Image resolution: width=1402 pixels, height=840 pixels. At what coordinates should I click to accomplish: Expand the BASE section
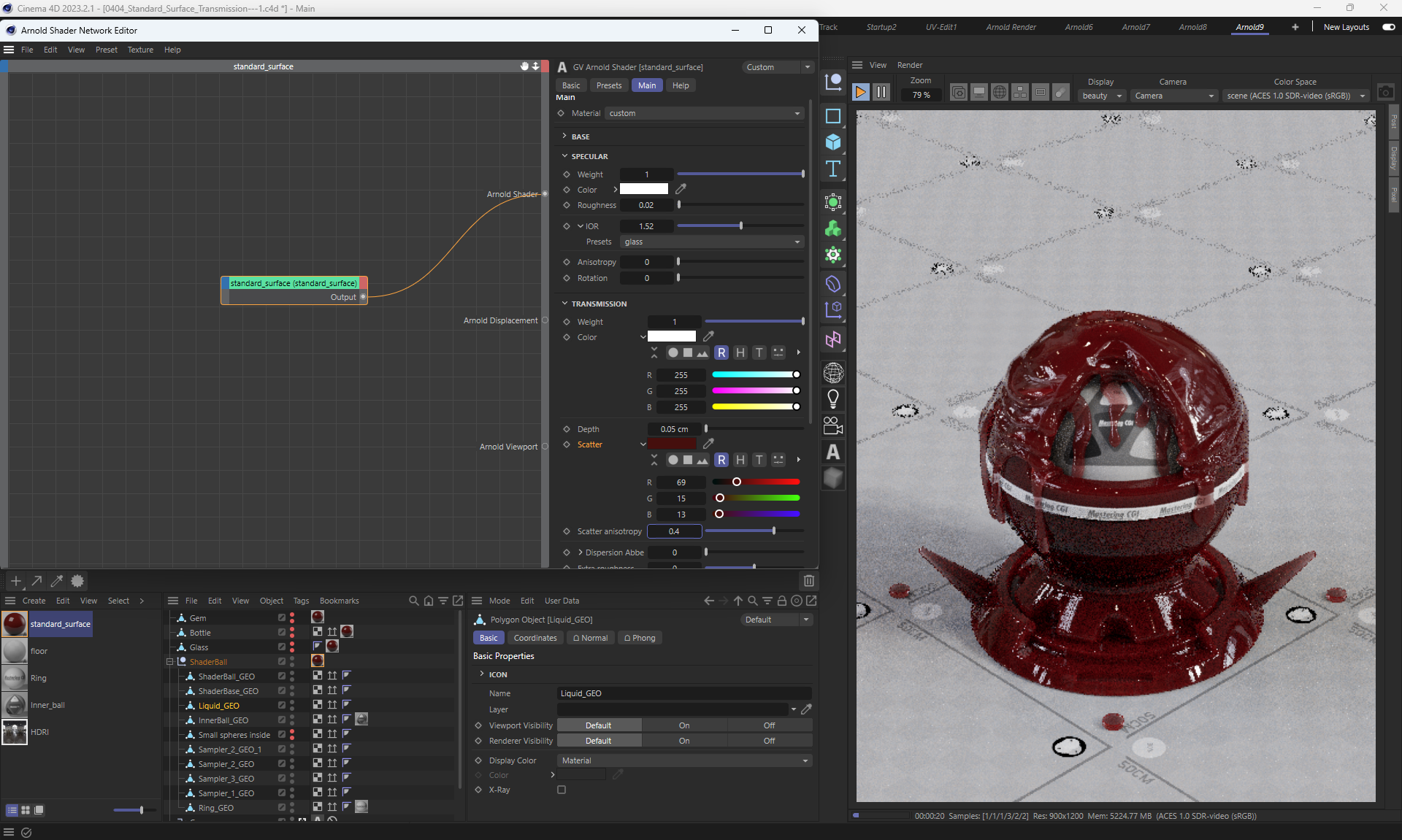(564, 136)
